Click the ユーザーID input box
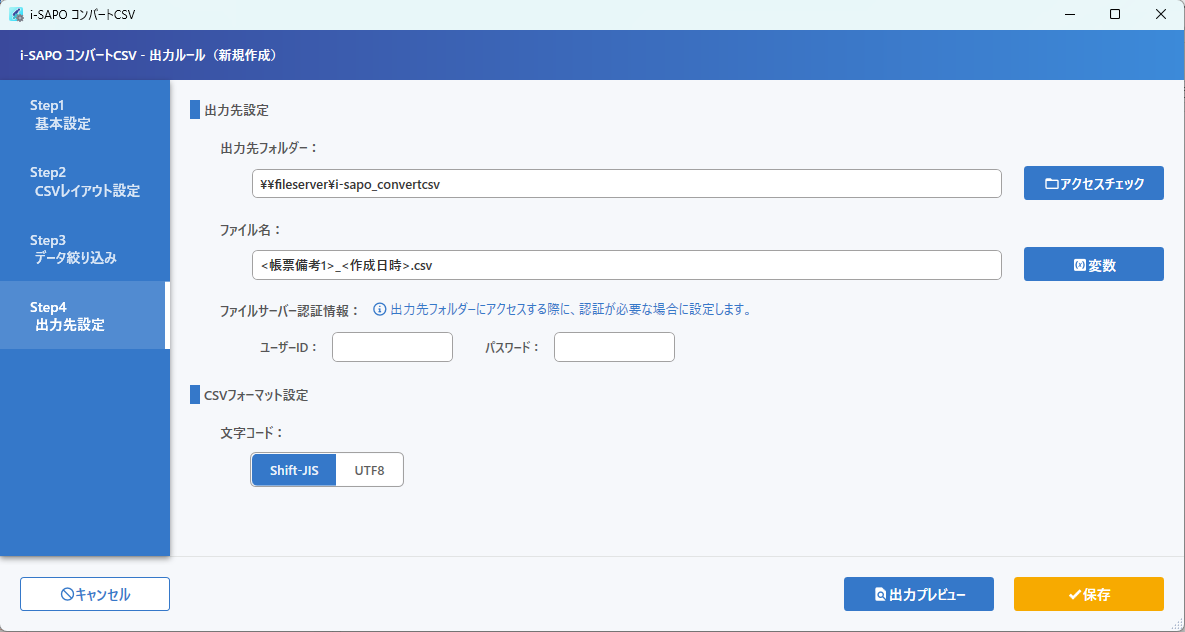 pos(392,347)
